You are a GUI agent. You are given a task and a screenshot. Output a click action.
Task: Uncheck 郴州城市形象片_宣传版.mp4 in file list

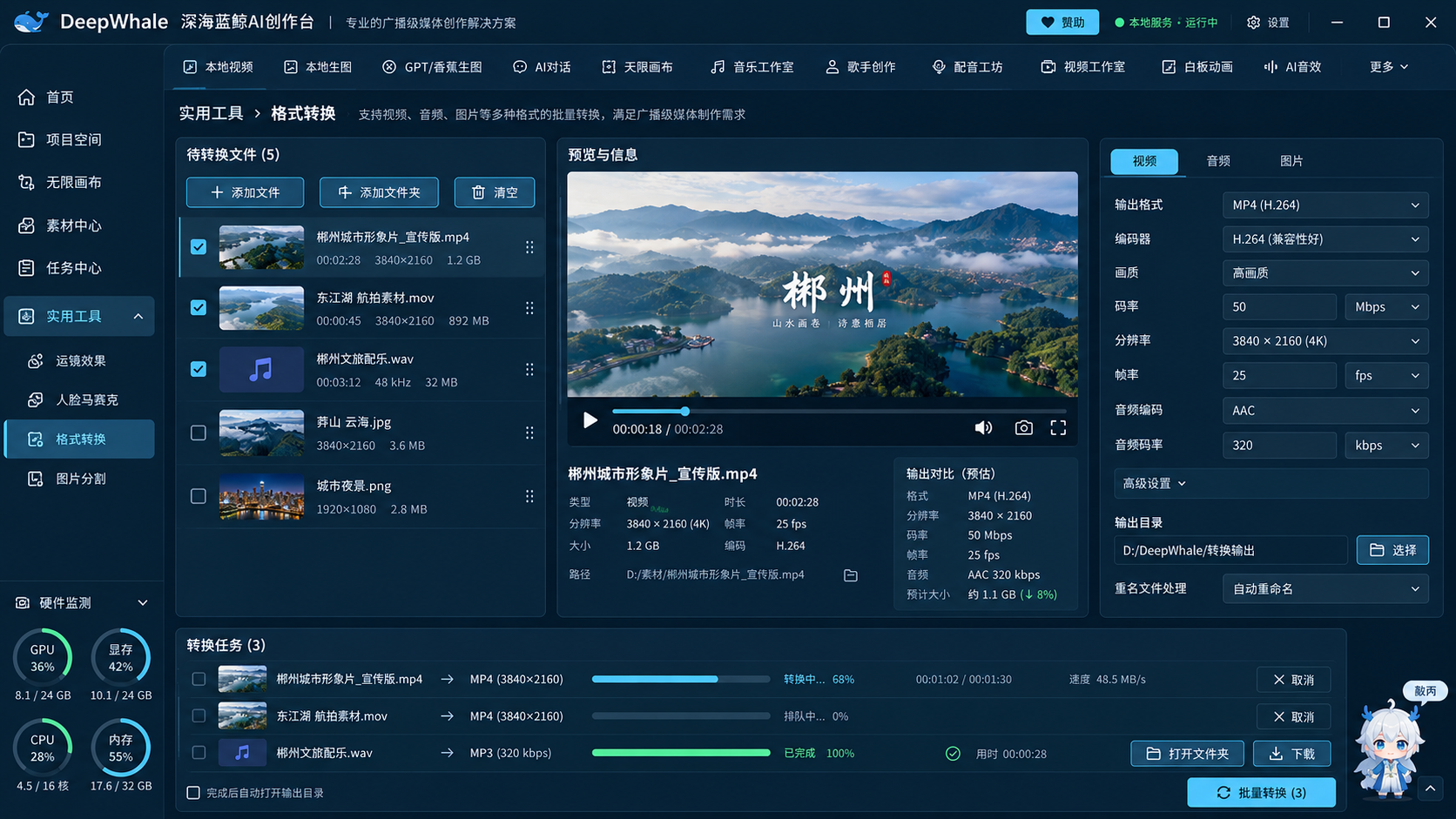(x=199, y=247)
